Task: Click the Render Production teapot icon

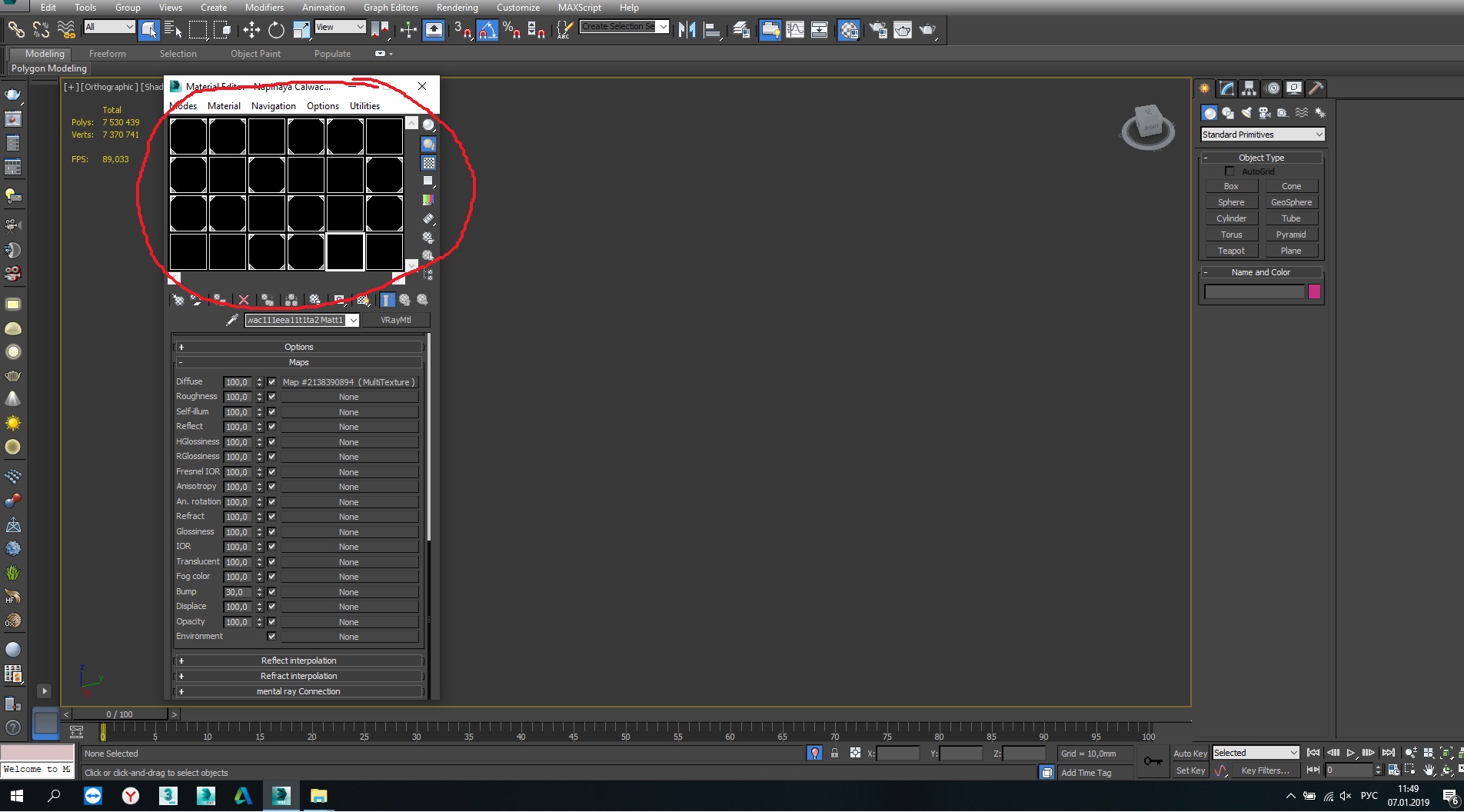Action: pos(928,30)
